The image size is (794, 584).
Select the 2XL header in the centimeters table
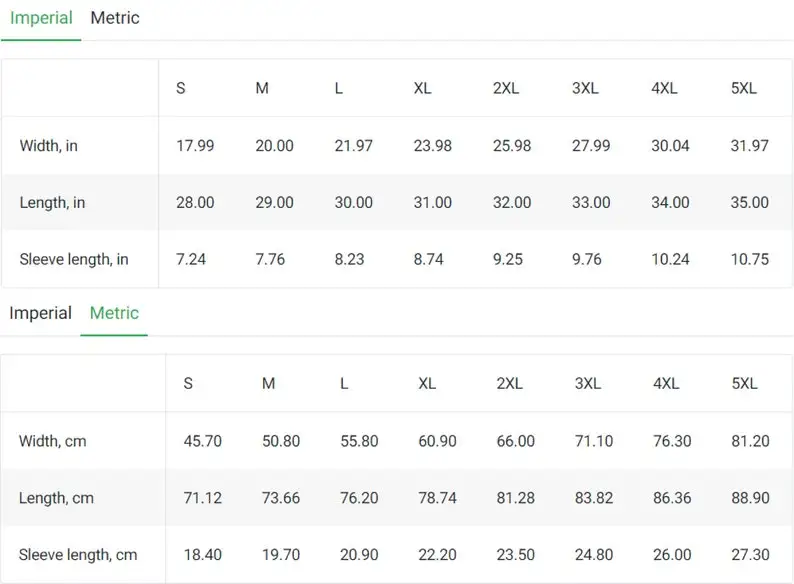510,384
